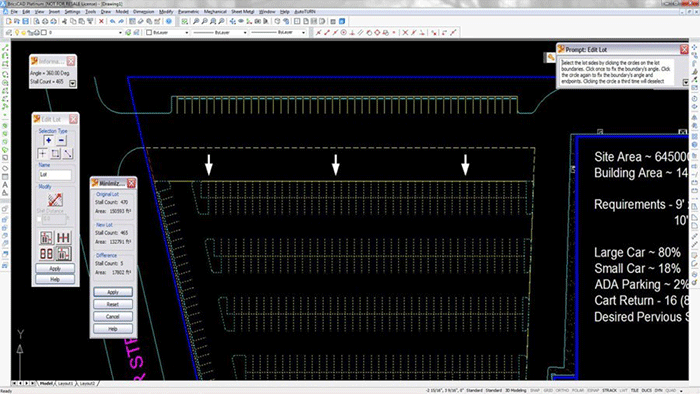The height and width of the screenshot is (394, 700).
Task: Click the Undo arrow icon
Action: (112, 21)
